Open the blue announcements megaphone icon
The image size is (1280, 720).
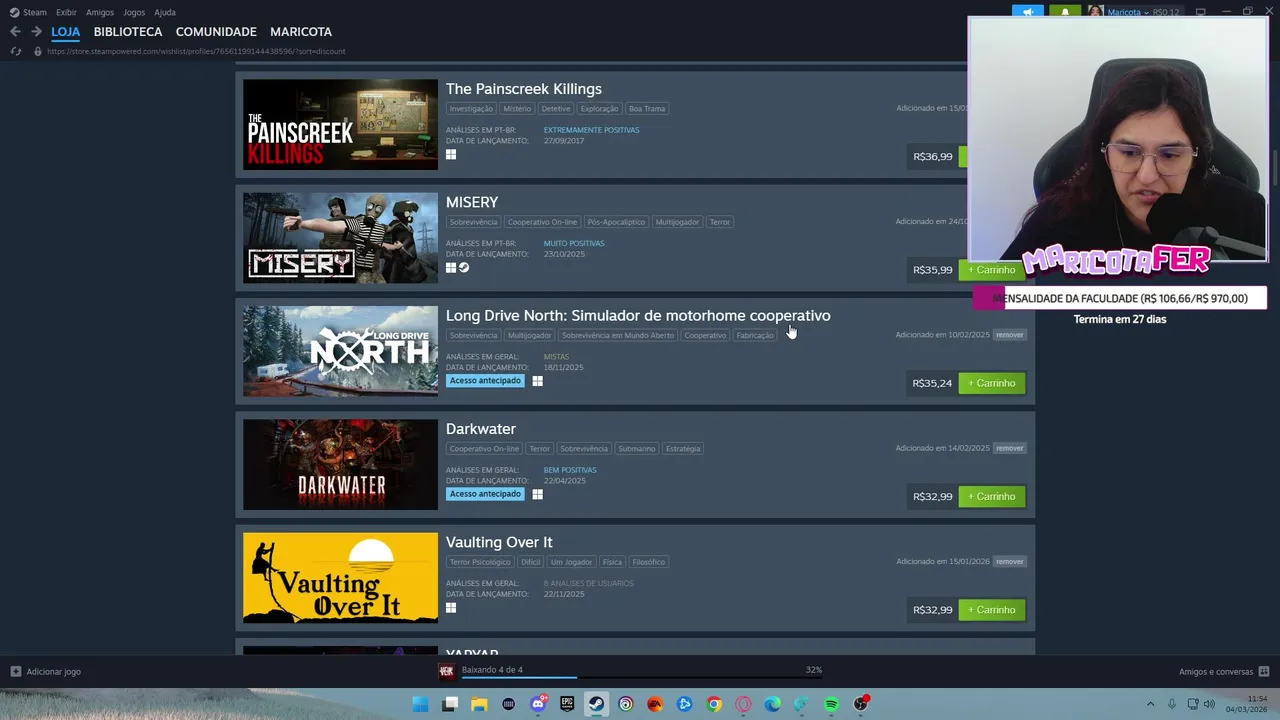pyautogui.click(x=1027, y=12)
